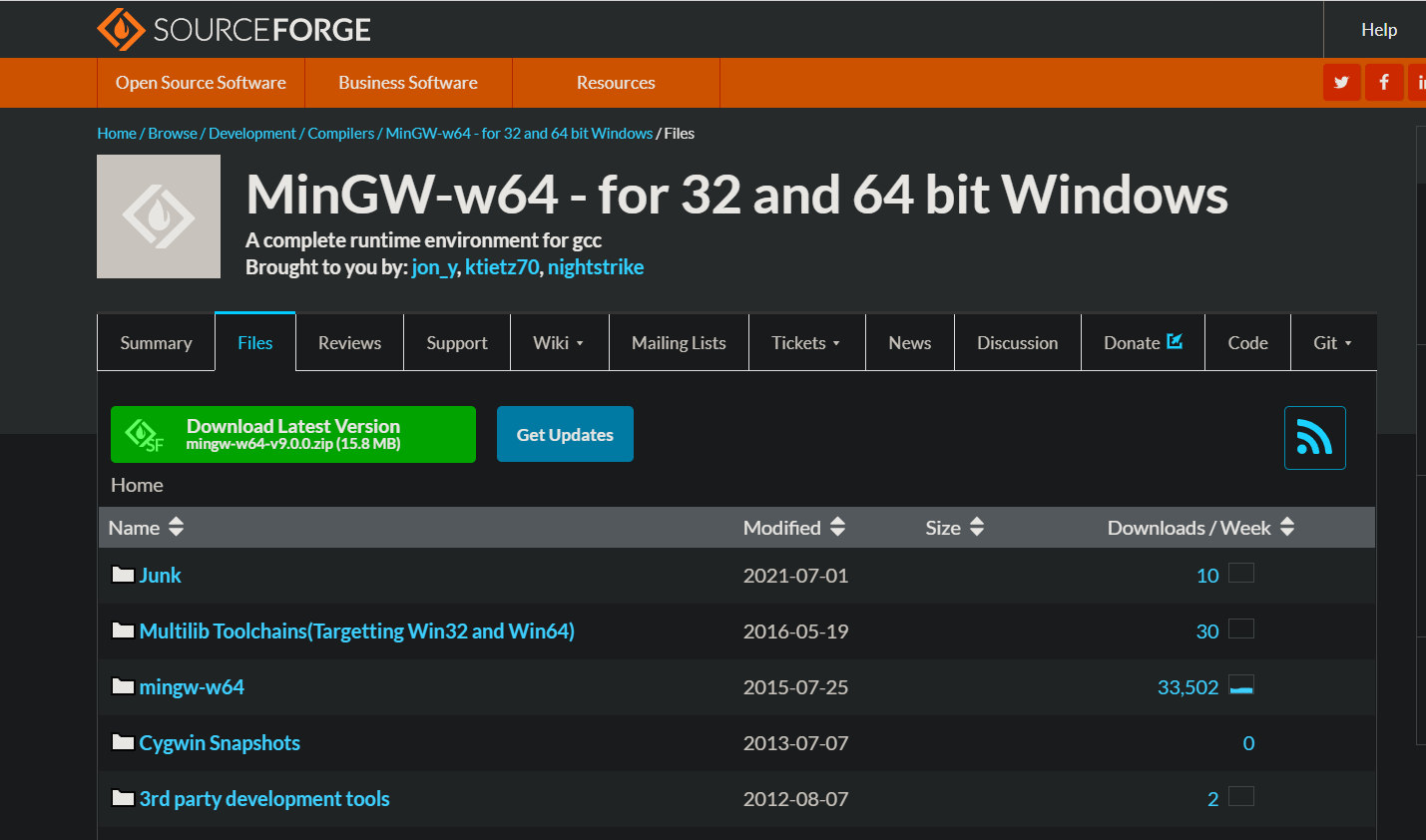1426x840 pixels.
Task: Open 3rd party development tools link
Action: (x=264, y=799)
